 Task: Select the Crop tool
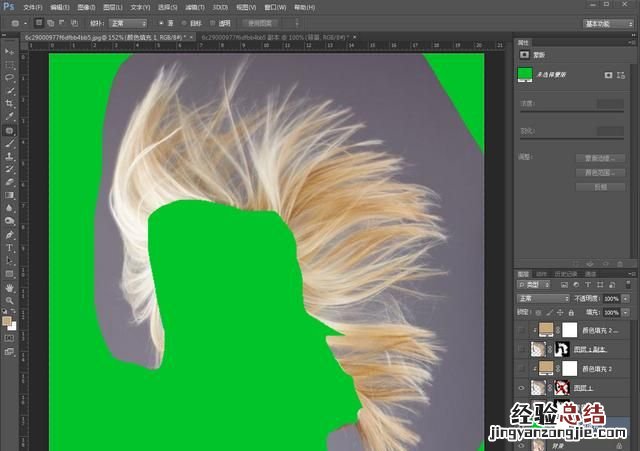pos(9,103)
